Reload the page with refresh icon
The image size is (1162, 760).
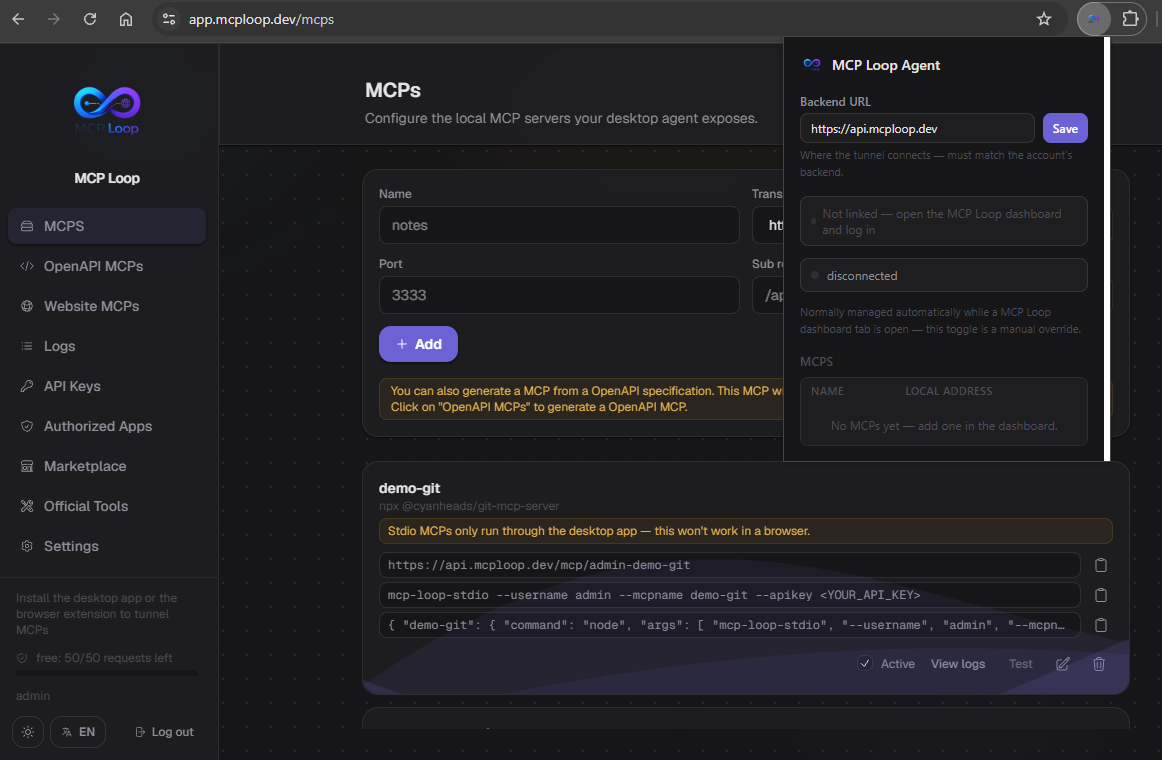[90, 19]
